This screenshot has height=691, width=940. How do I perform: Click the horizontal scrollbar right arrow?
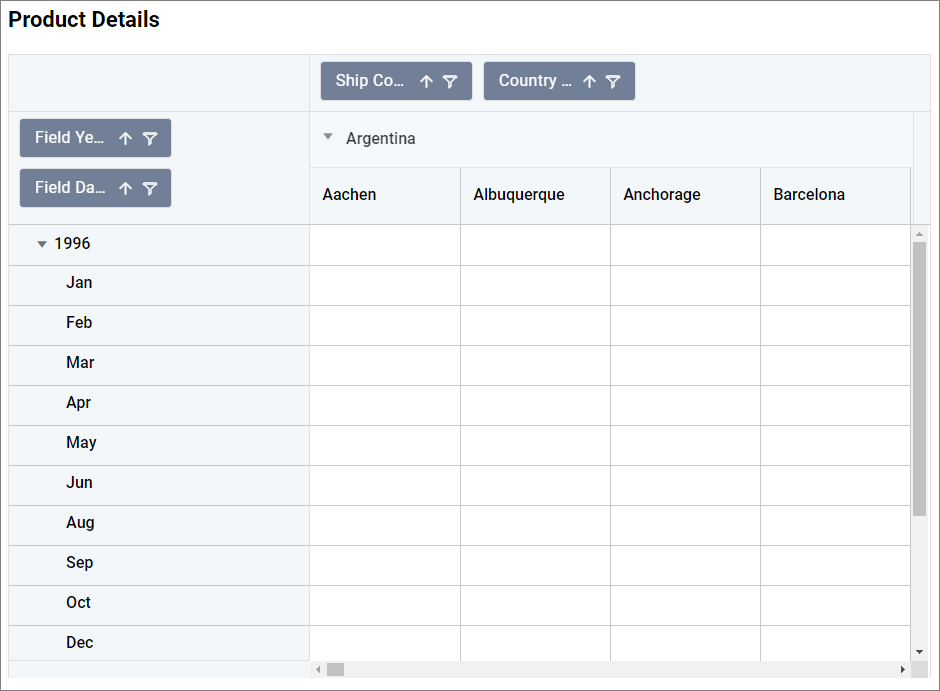[x=902, y=669]
